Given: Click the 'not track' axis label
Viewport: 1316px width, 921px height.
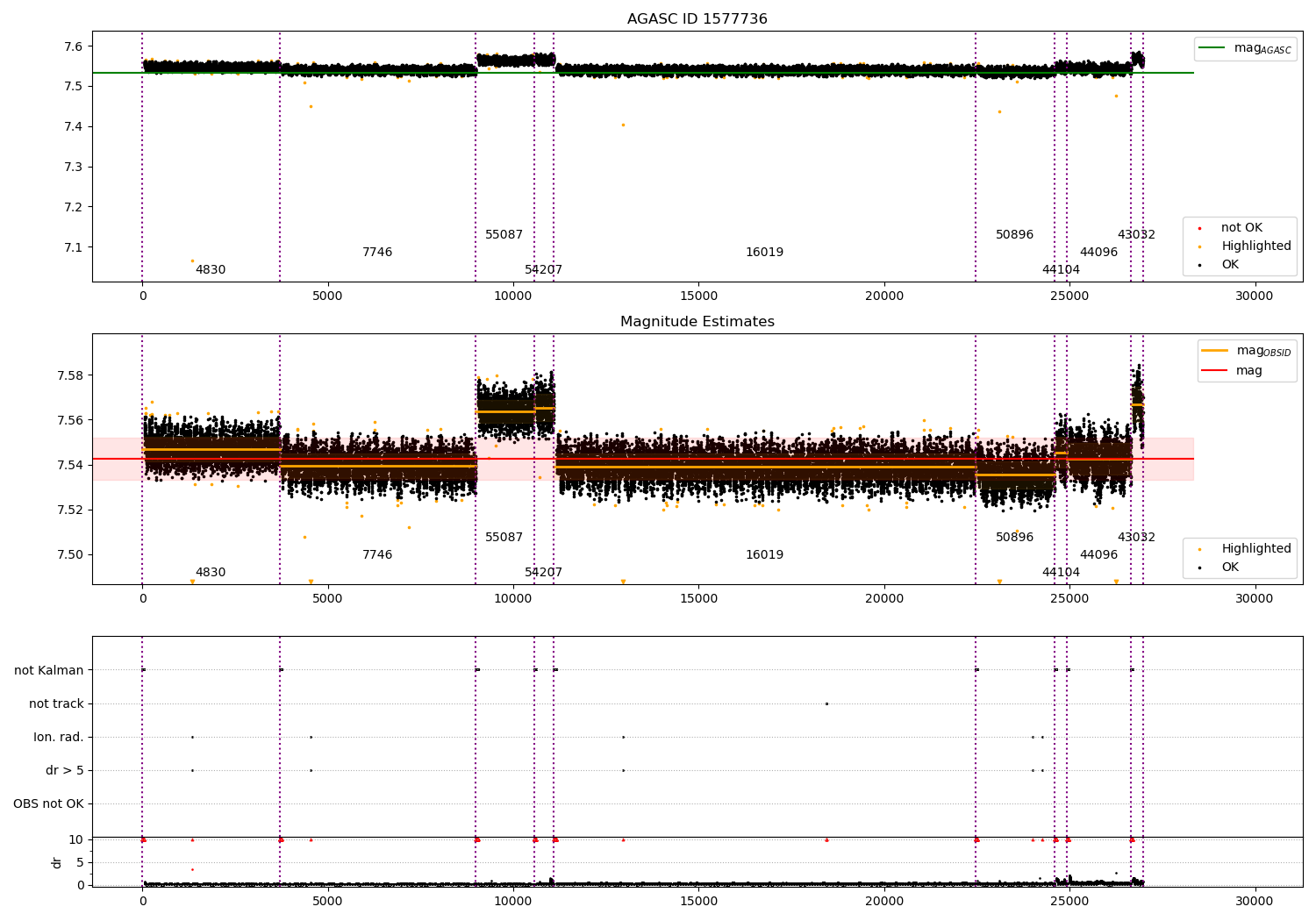Looking at the screenshot, I should [56, 704].
